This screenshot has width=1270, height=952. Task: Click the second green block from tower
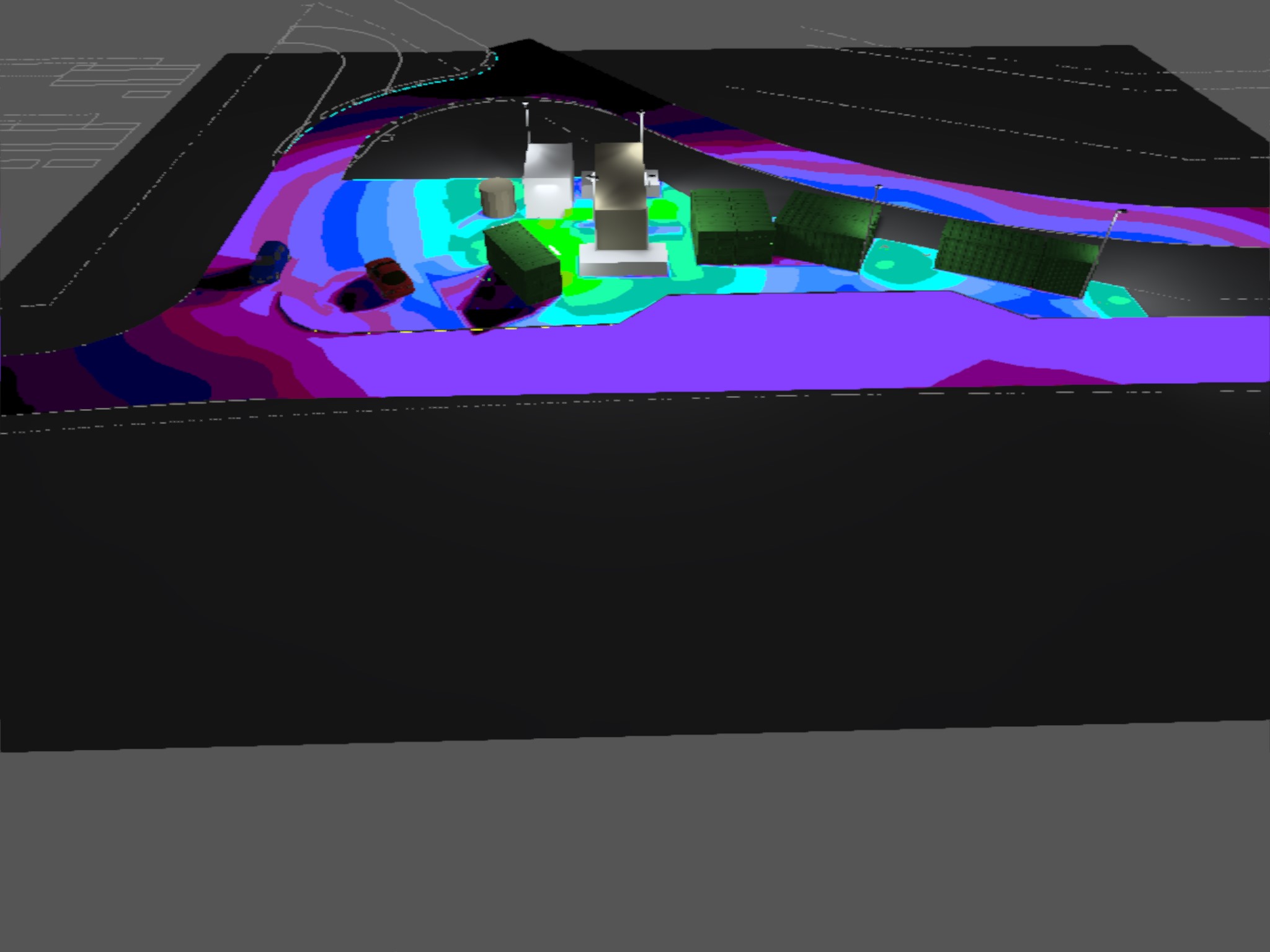tap(825, 229)
